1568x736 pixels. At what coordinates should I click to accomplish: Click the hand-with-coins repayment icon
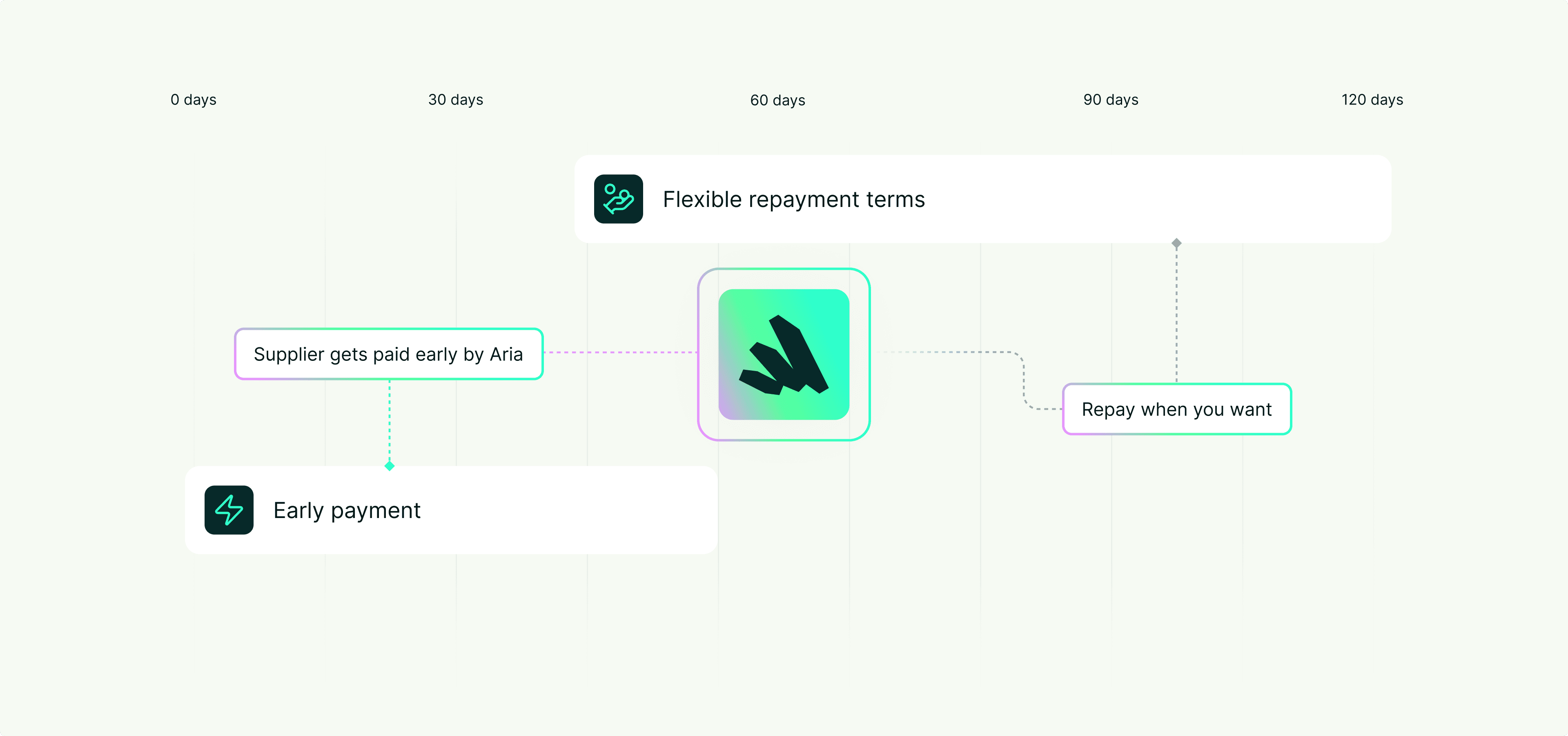click(619, 199)
